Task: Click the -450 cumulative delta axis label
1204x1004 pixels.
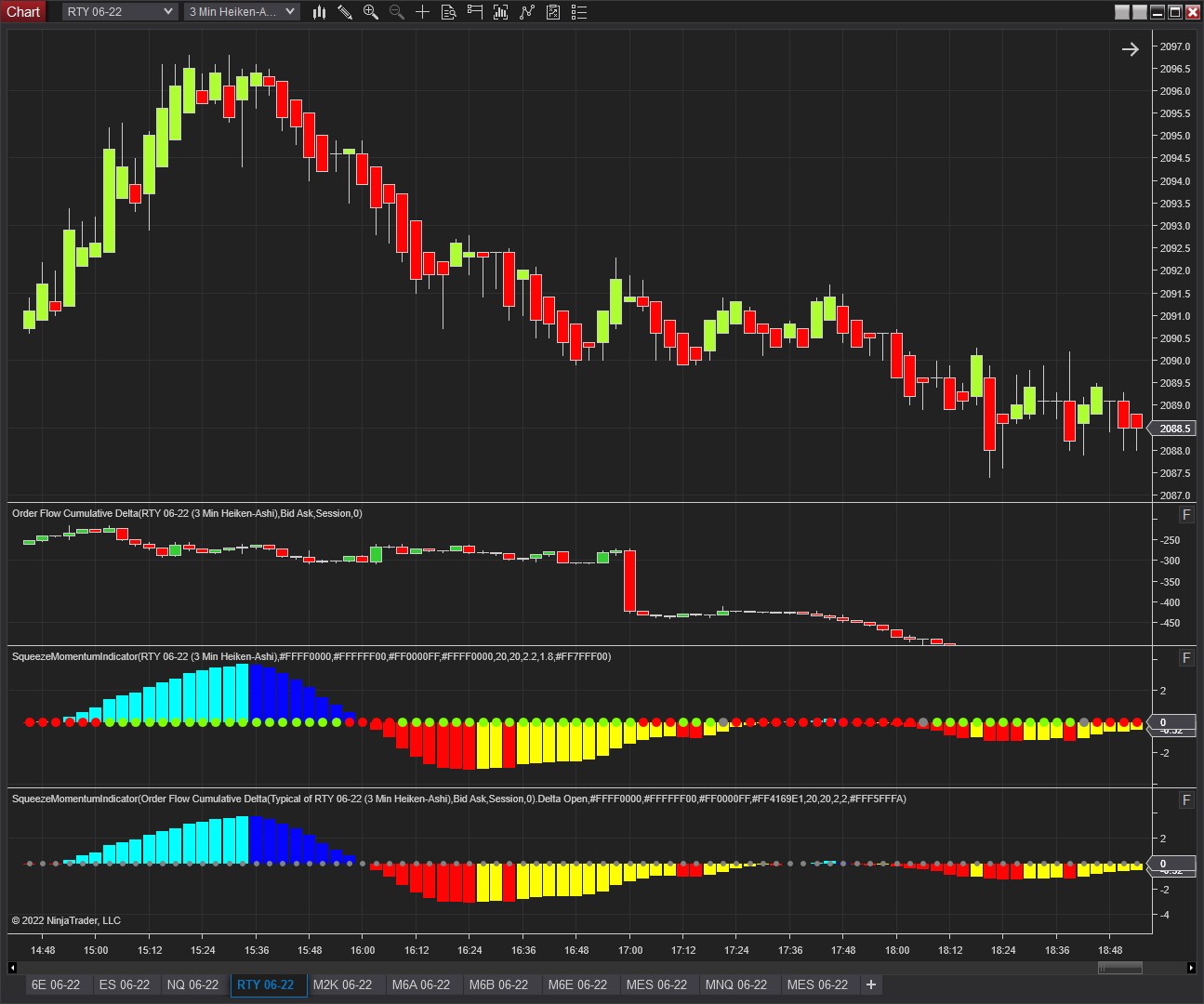Action: pos(1170,623)
